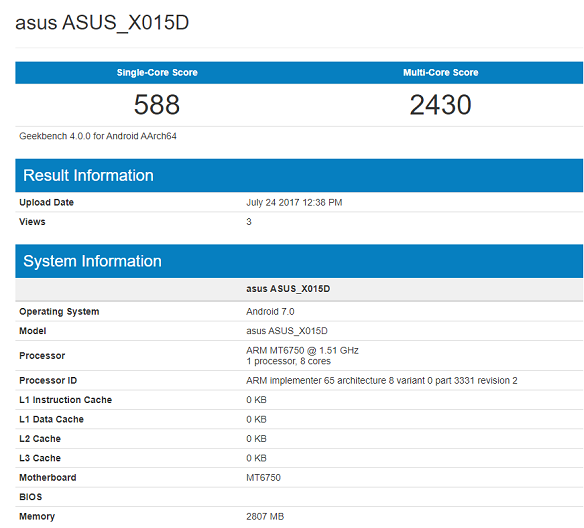Select the Single-Core Score header

tap(157, 72)
